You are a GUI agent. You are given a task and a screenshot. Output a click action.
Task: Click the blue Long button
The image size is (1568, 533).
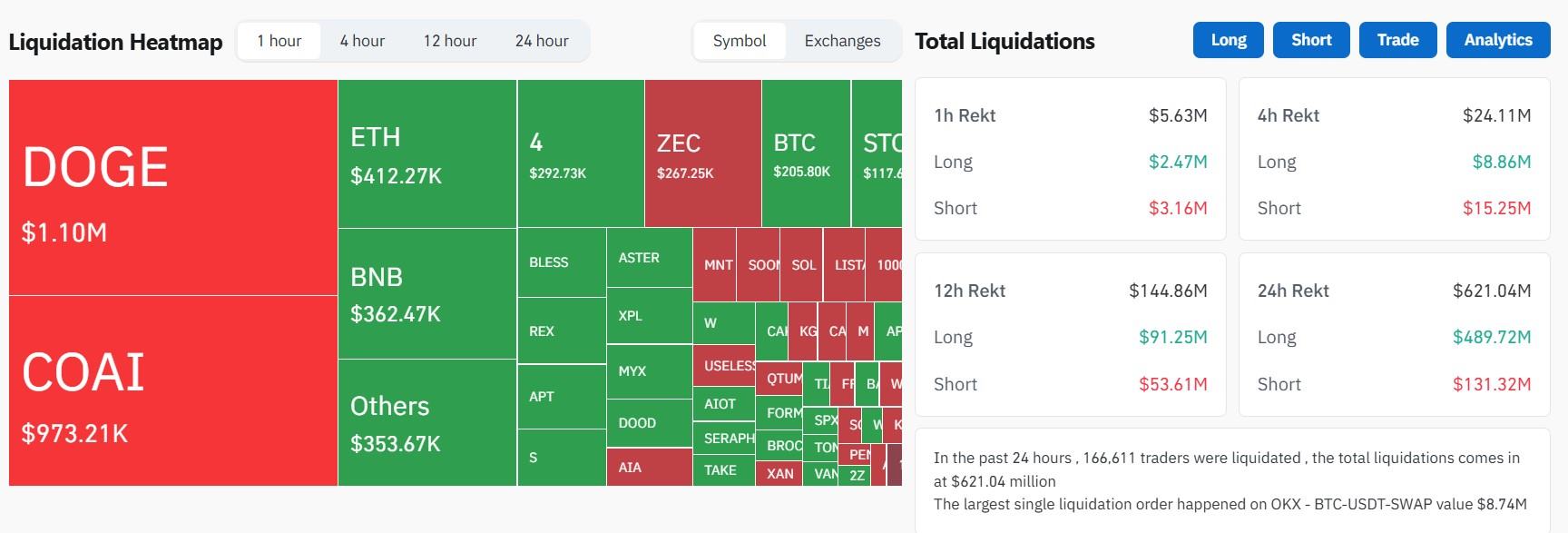pyautogui.click(x=1228, y=40)
